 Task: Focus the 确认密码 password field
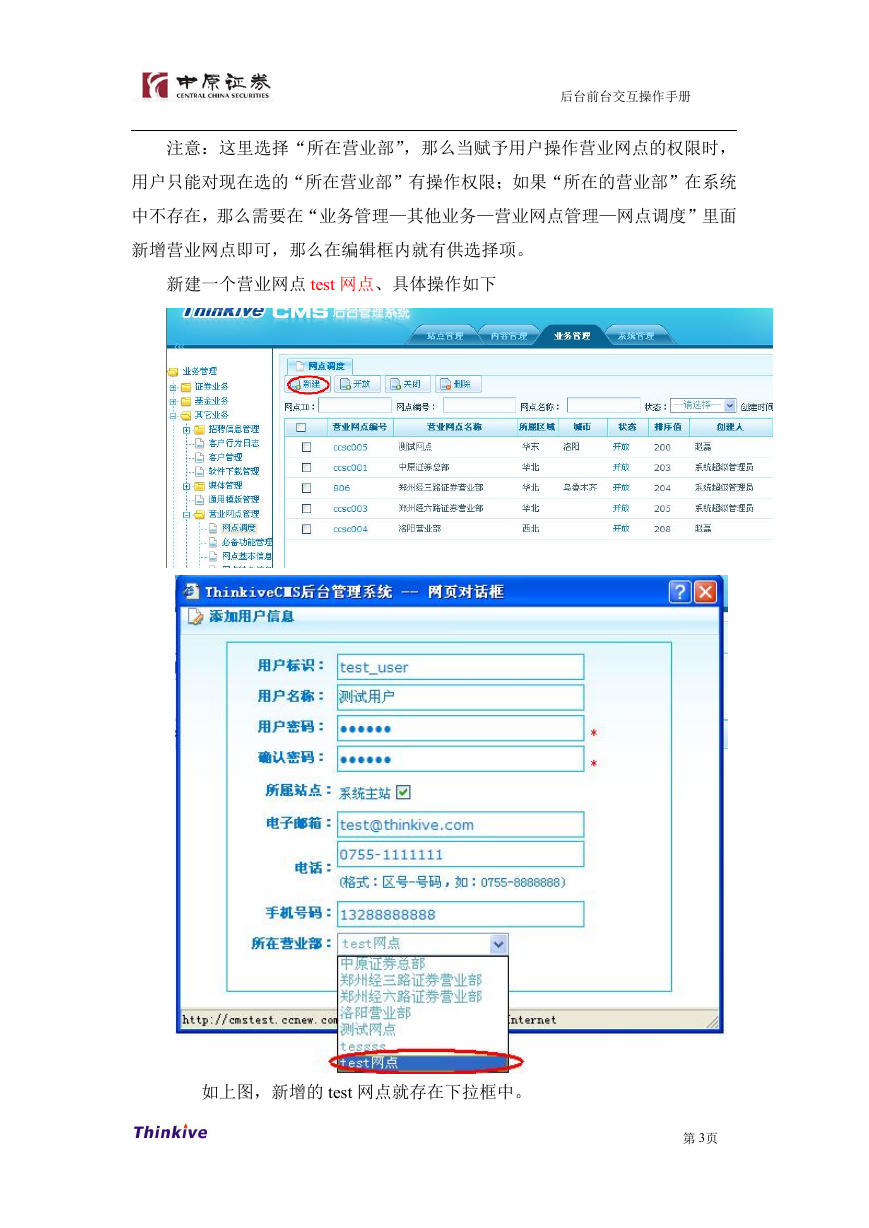[460, 759]
